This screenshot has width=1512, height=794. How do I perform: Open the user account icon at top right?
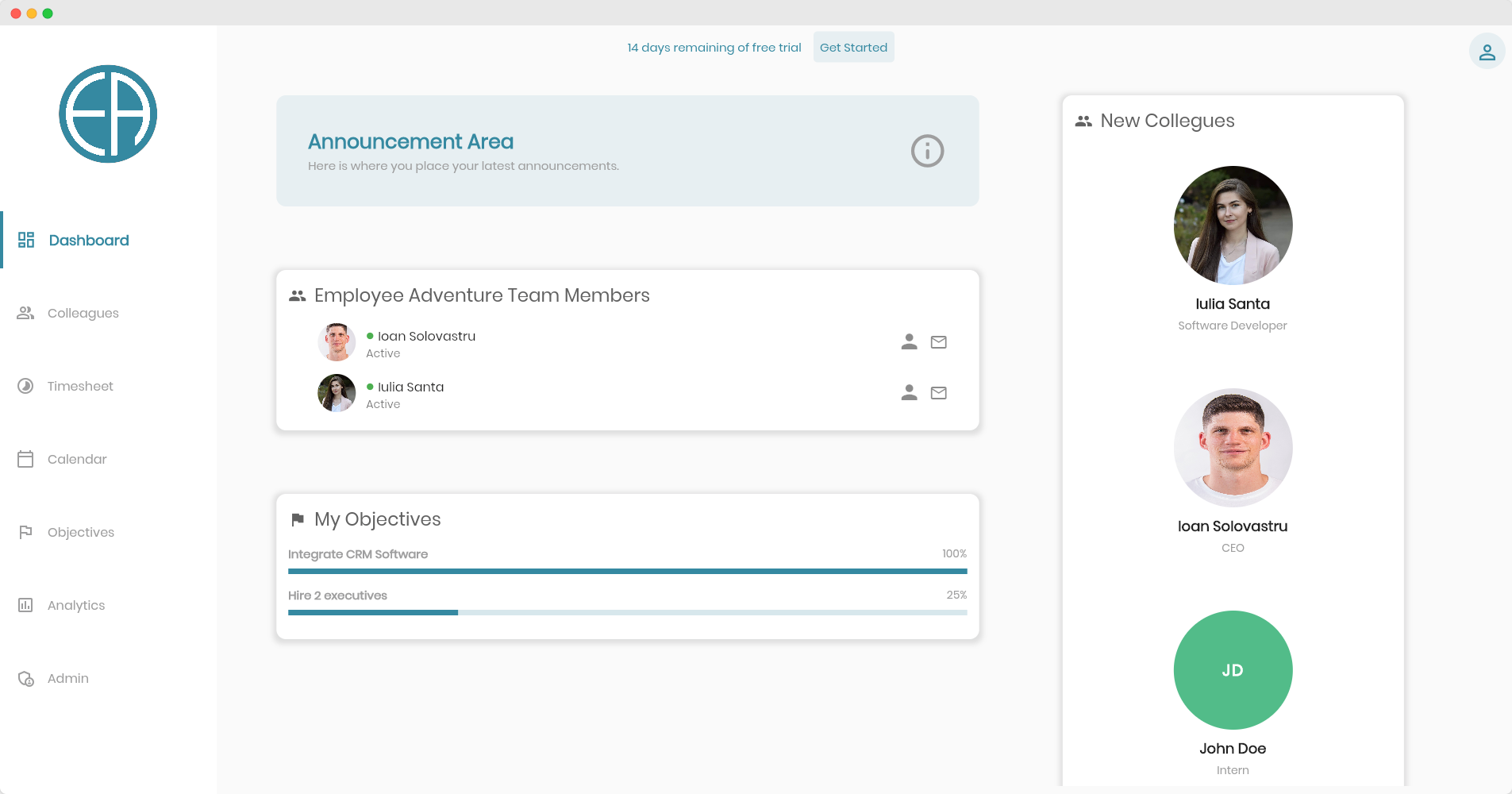1487,52
